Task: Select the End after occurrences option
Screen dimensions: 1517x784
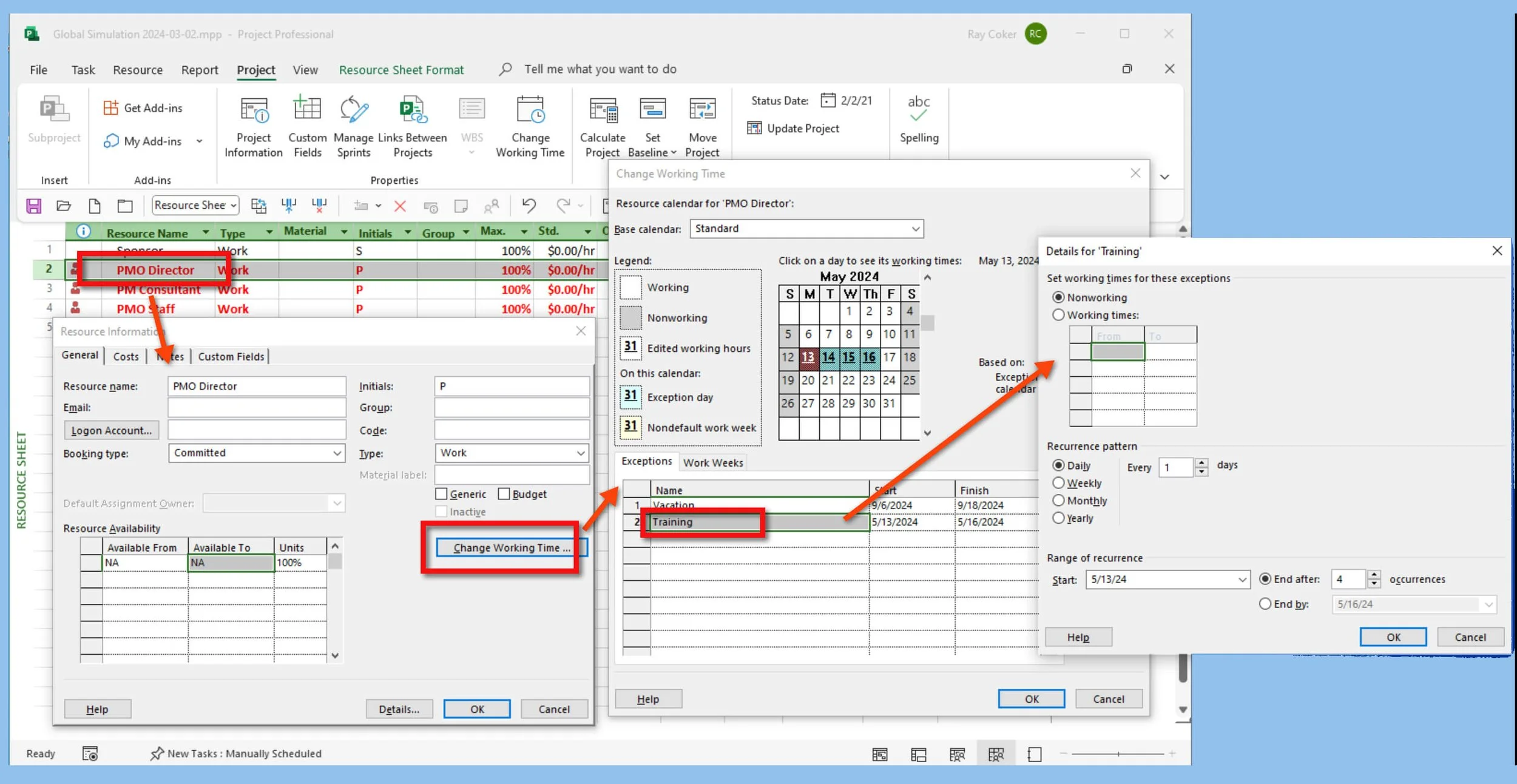Action: click(1265, 579)
